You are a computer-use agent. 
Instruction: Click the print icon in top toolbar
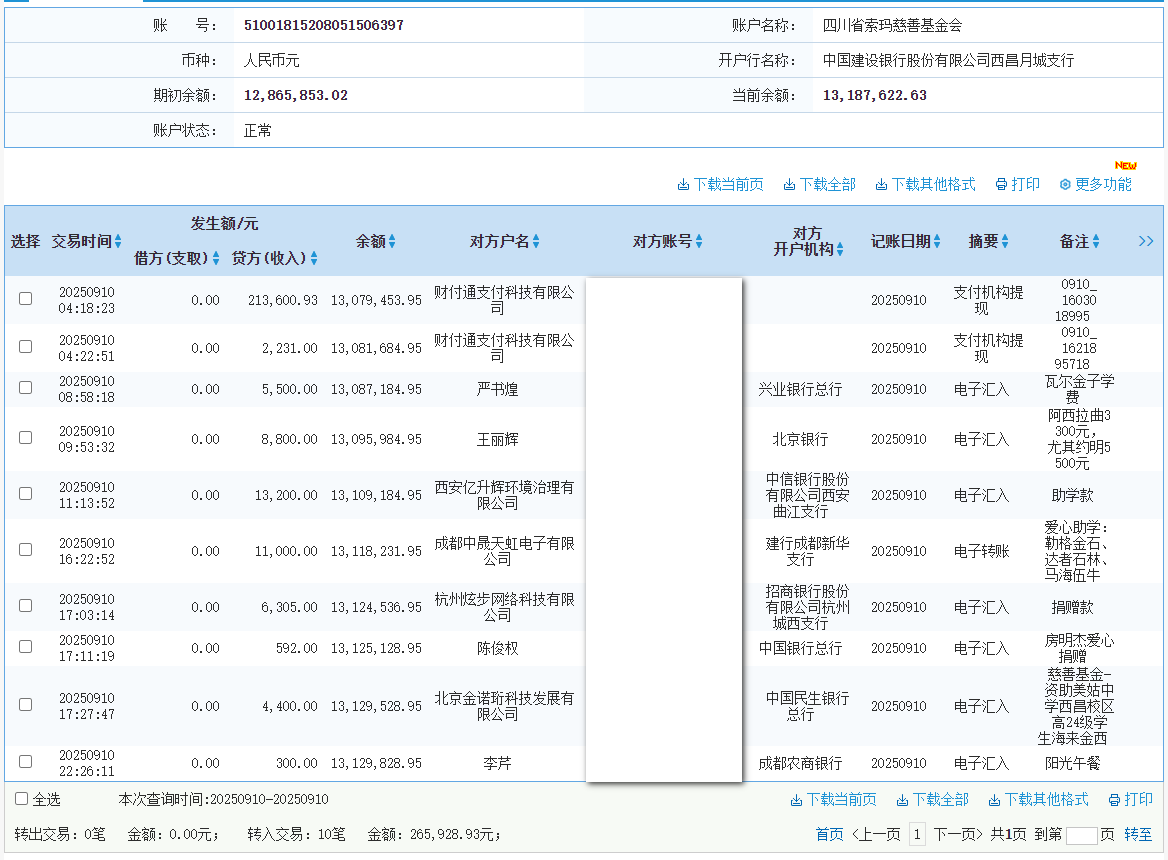pyautogui.click(x=1001, y=185)
